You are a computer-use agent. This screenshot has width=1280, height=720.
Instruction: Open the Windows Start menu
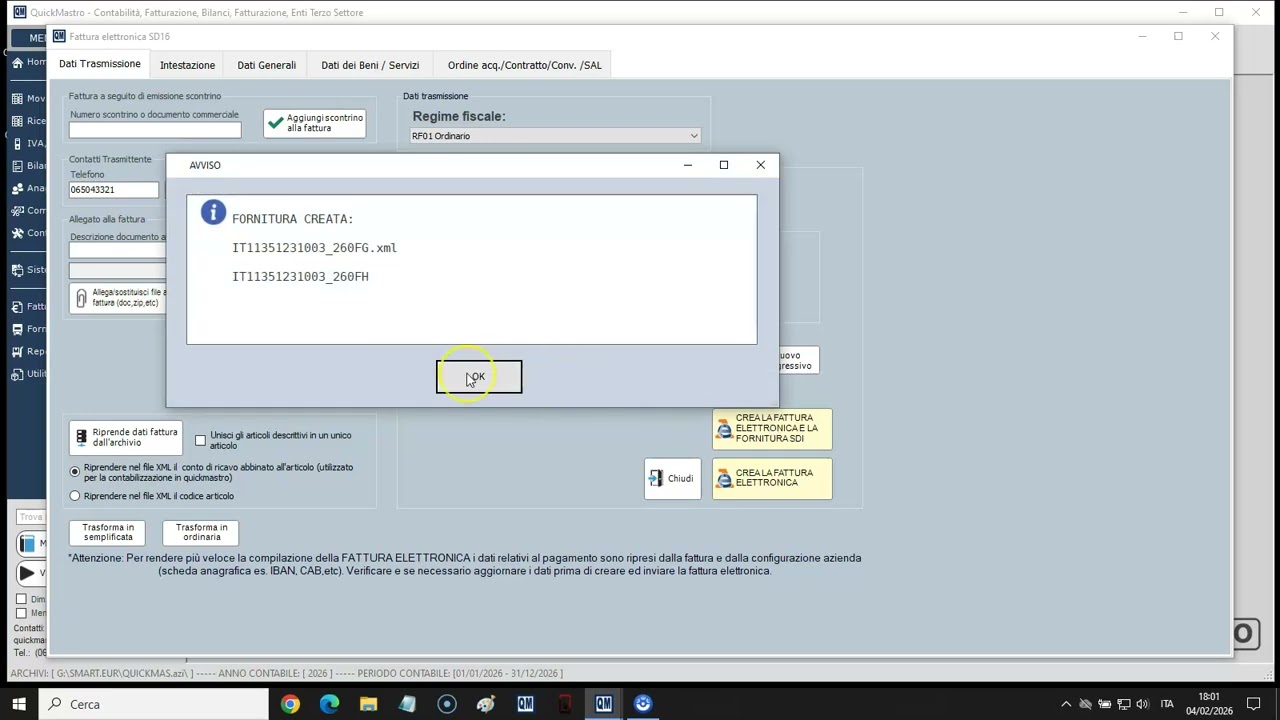(19, 704)
